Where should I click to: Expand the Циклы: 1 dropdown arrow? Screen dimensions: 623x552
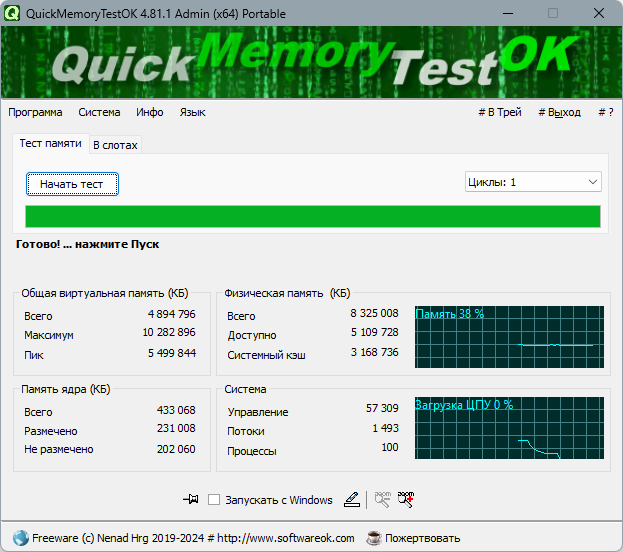(593, 182)
